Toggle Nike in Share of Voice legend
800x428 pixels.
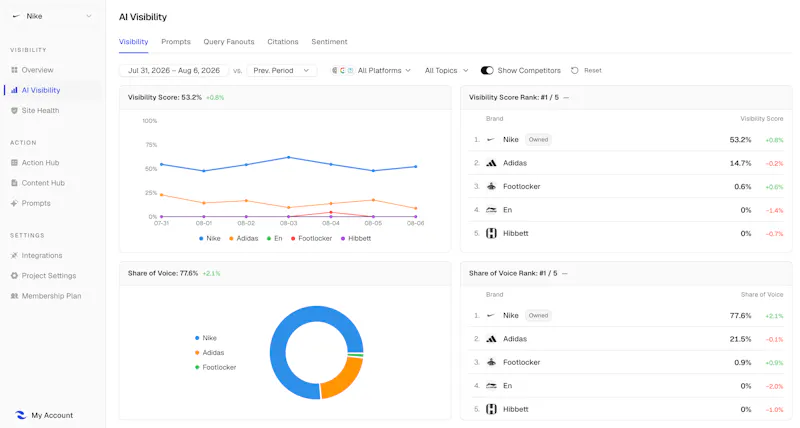tap(206, 338)
